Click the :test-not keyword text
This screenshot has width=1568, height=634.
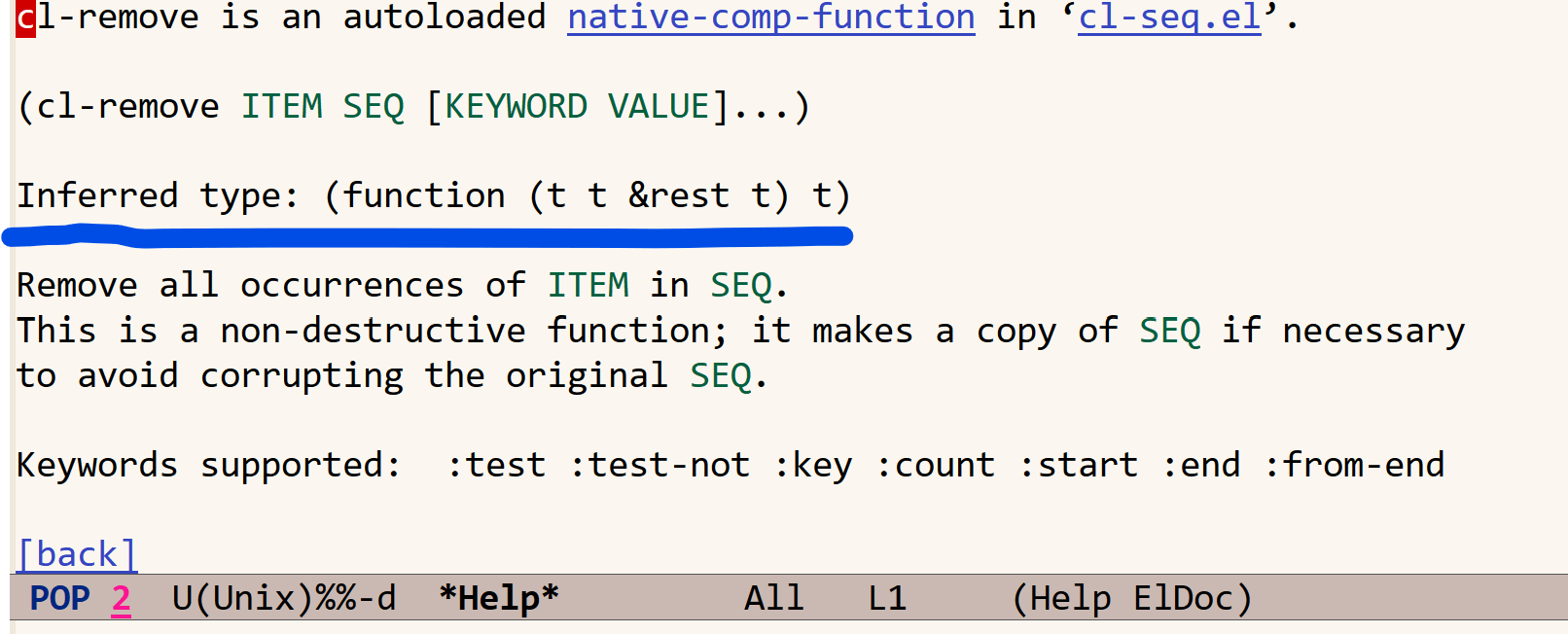[x=659, y=465]
